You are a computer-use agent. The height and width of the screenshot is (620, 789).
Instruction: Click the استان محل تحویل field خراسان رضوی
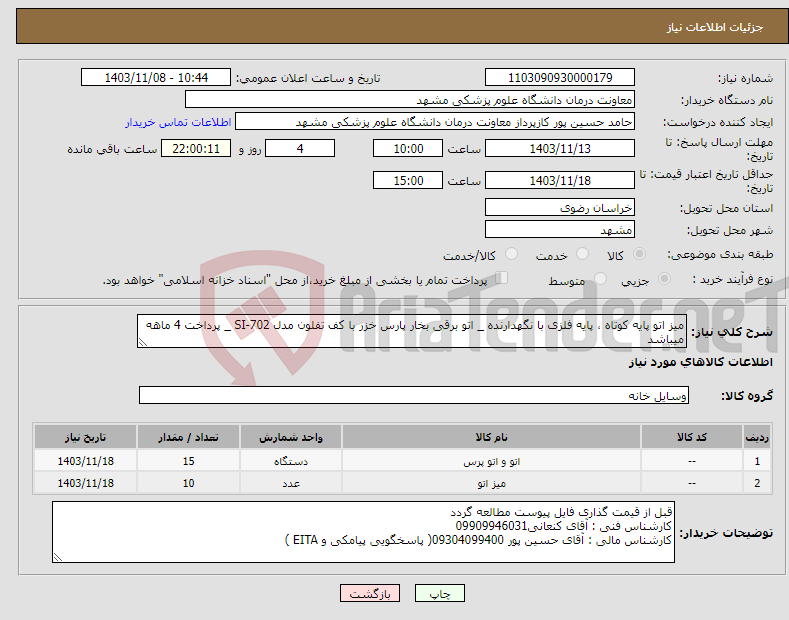point(560,207)
